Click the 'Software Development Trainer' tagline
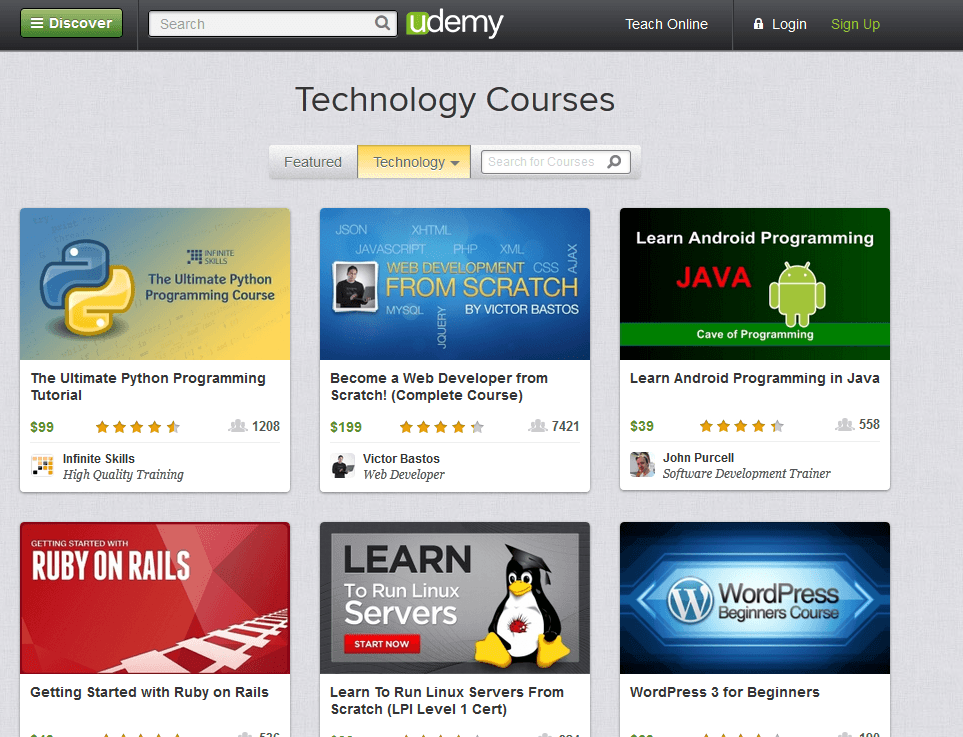The image size is (963, 737). (746, 473)
